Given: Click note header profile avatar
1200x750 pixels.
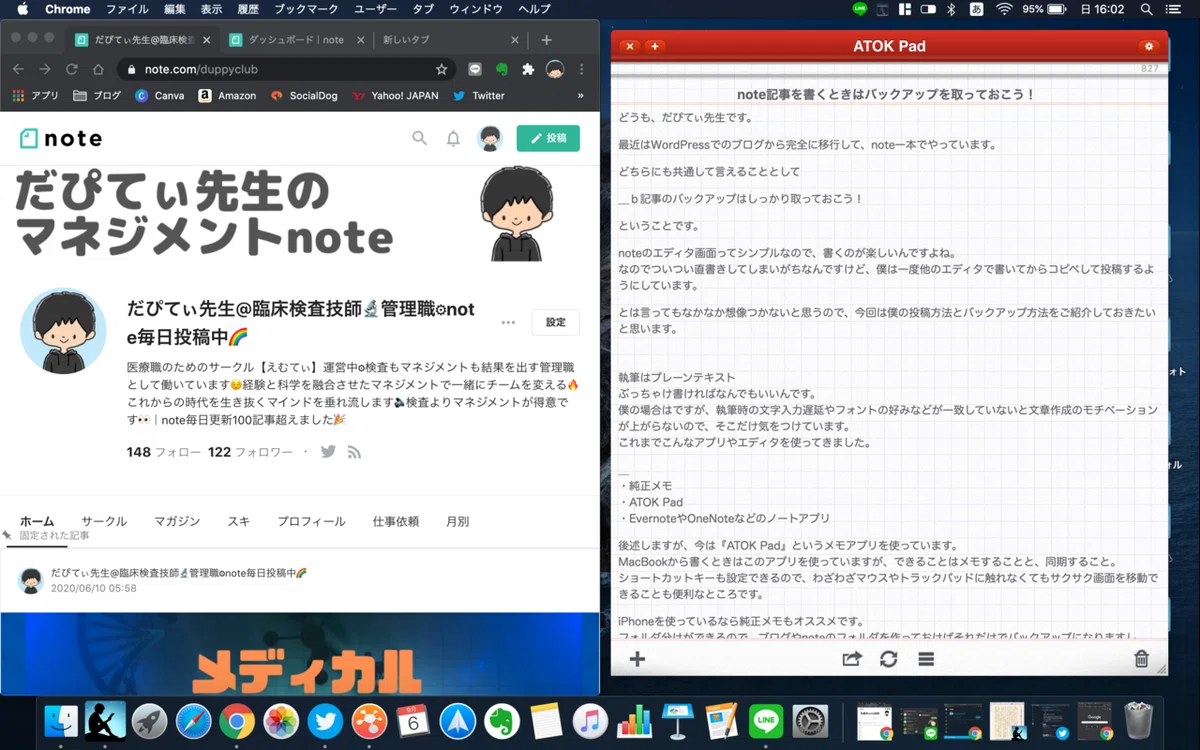Looking at the screenshot, I should [x=489, y=138].
